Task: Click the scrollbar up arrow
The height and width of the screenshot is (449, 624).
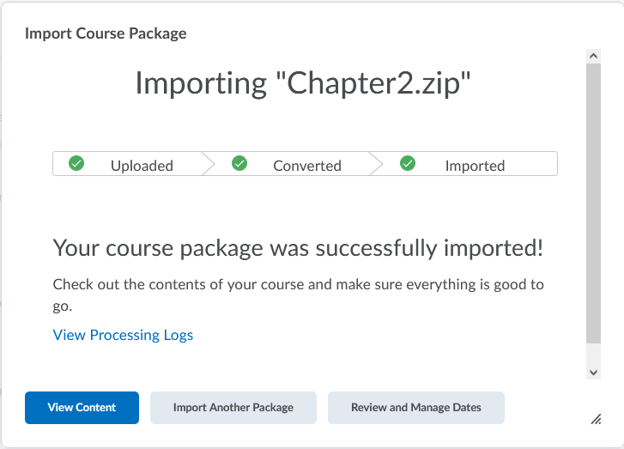Action: [x=593, y=57]
